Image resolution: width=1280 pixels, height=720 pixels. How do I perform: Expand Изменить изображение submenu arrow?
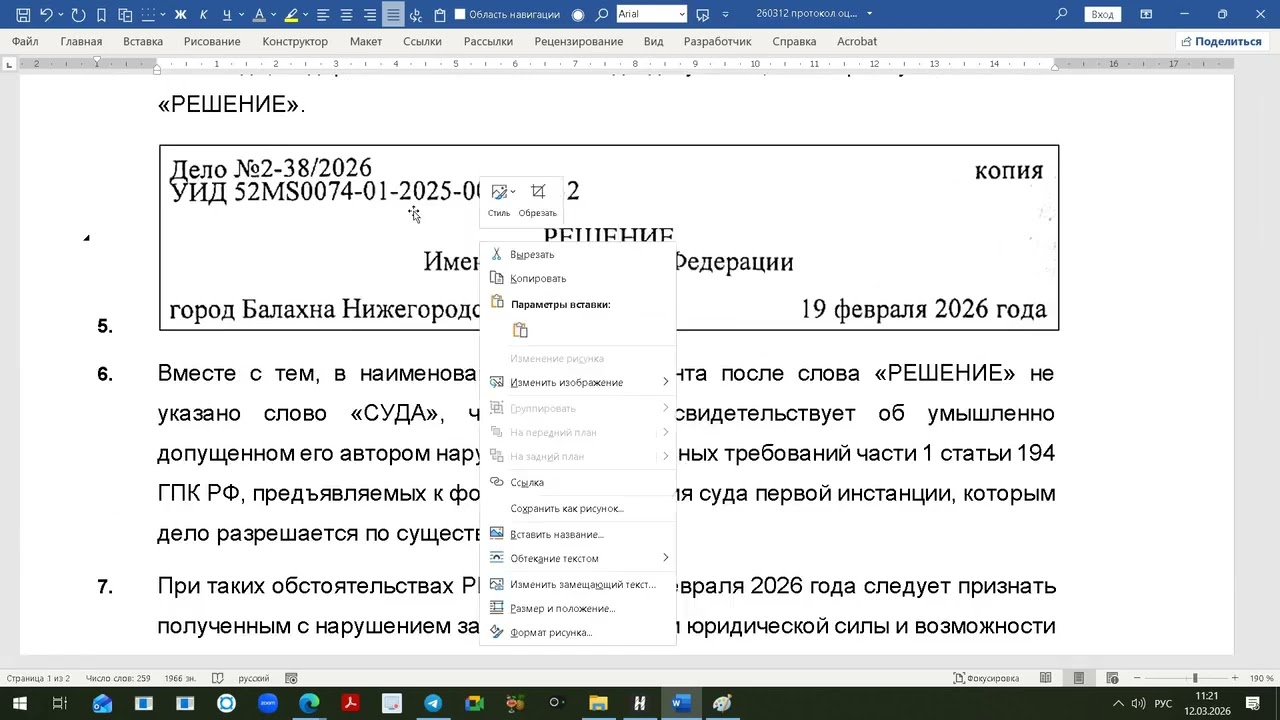click(x=665, y=382)
